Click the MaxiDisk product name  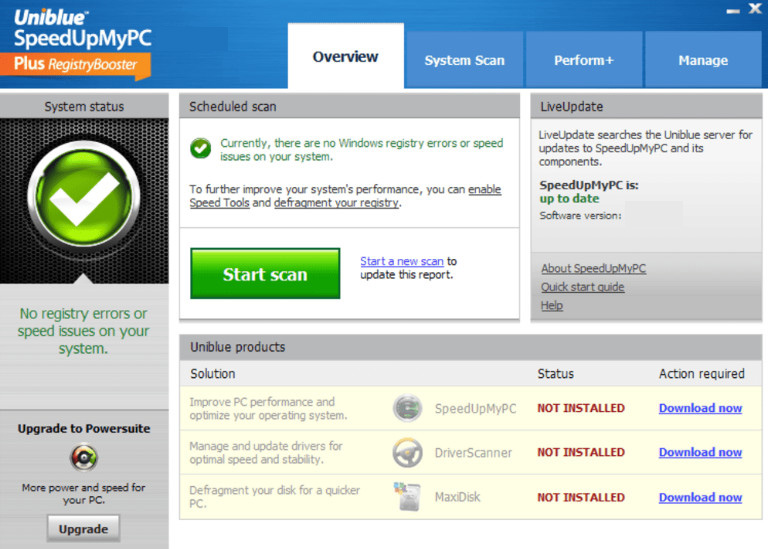coord(457,497)
